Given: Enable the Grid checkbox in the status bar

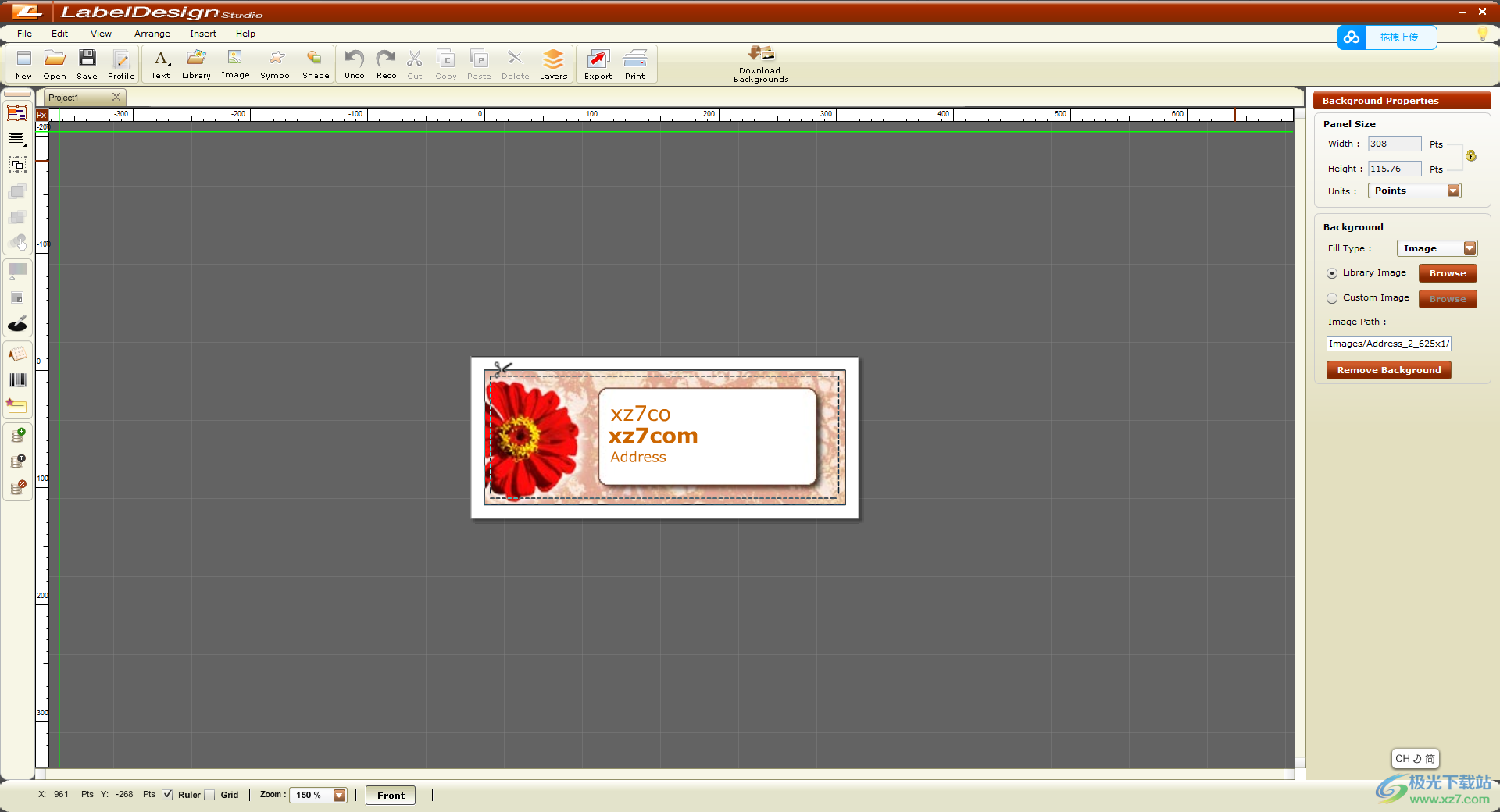Looking at the screenshot, I should (x=209, y=795).
